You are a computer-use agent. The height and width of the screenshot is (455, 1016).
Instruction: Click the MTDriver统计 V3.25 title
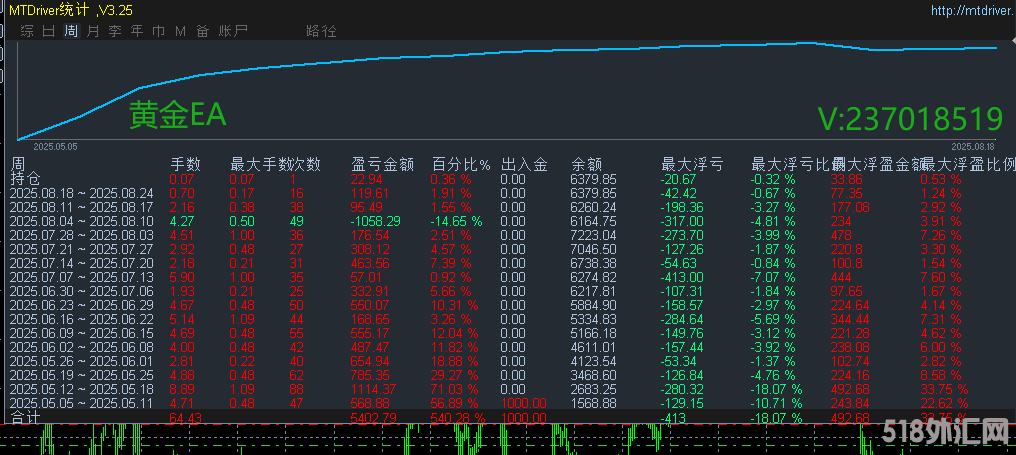pyautogui.click(x=71, y=10)
